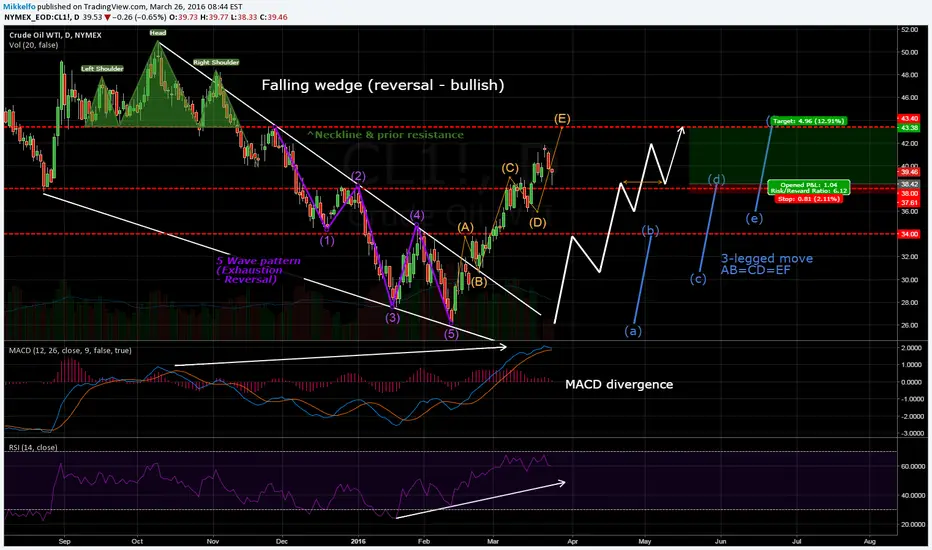Click the O:39.73 open value
932x550 pixels.
point(185,17)
